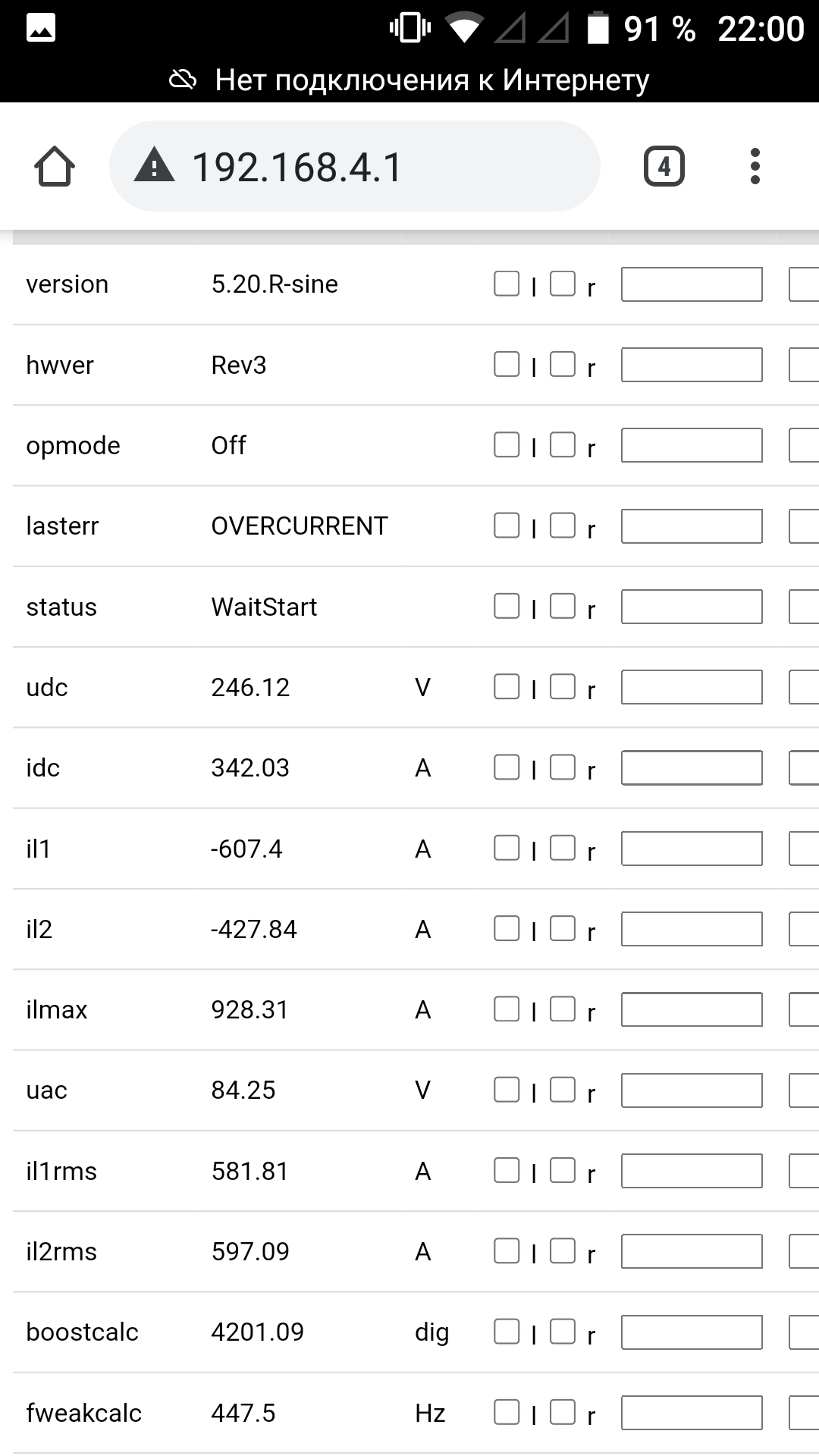Viewport: 819px width, 1456px height.
Task: Enable the 'l' checkbox for udc
Action: 507,687
